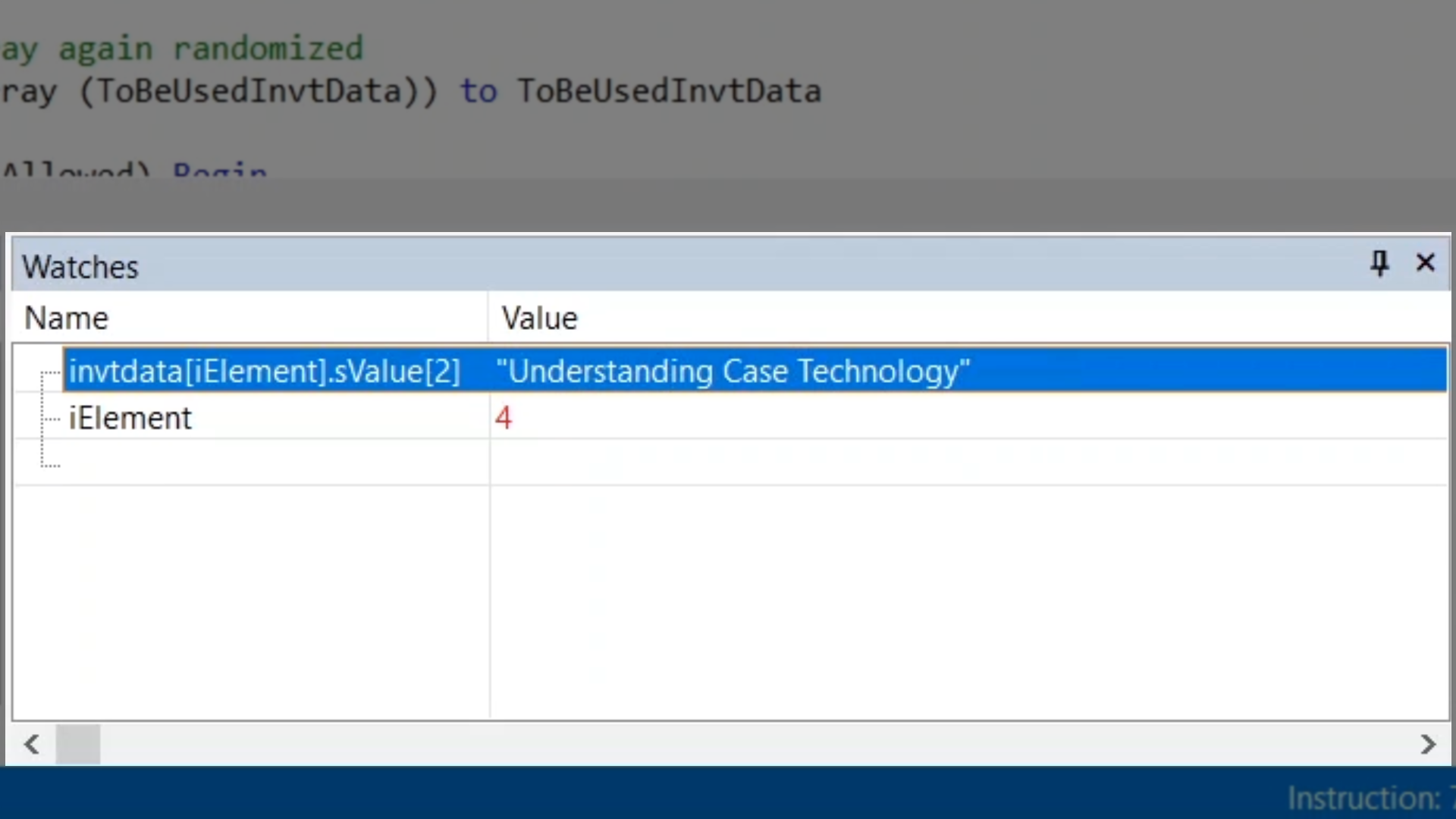This screenshot has height=819, width=1456.
Task: Select the iElement watch entry
Action: pos(130,418)
